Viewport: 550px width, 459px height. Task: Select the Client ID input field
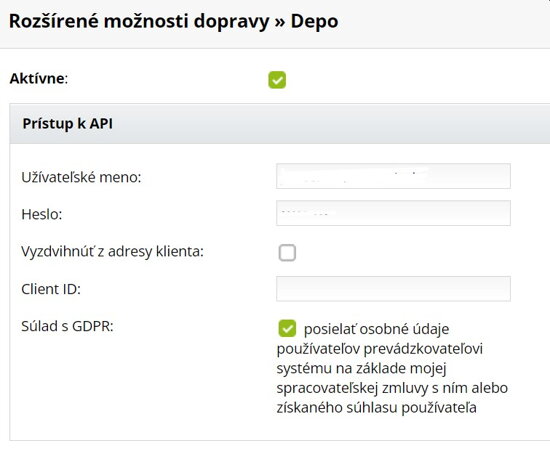point(393,289)
